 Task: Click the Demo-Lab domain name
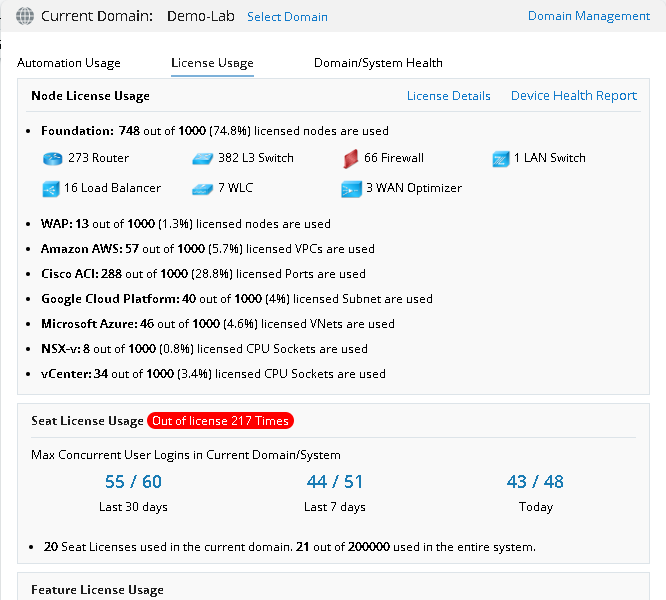pyautogui.click(x=200, y=16)
